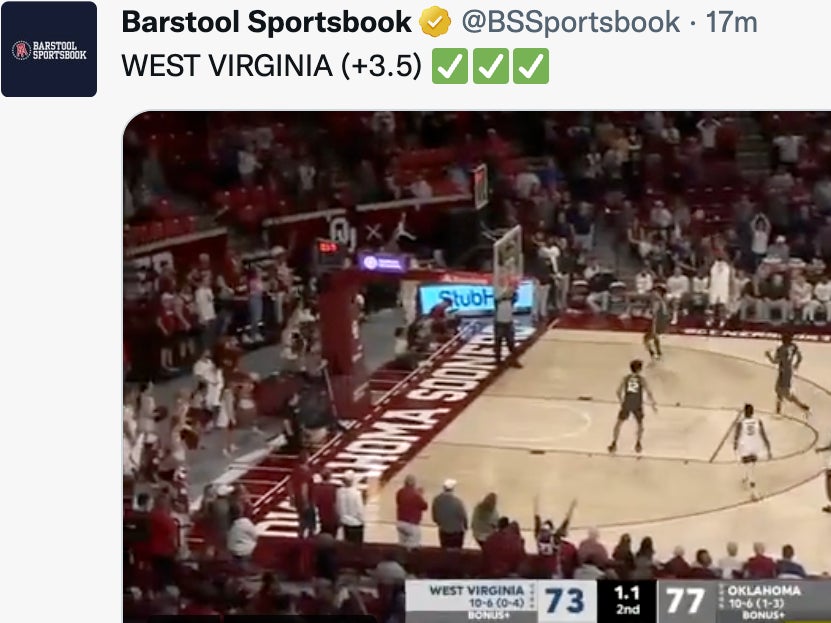Click the gold verified badge
This screenshot has height=623, width=831.
(435, 22)
